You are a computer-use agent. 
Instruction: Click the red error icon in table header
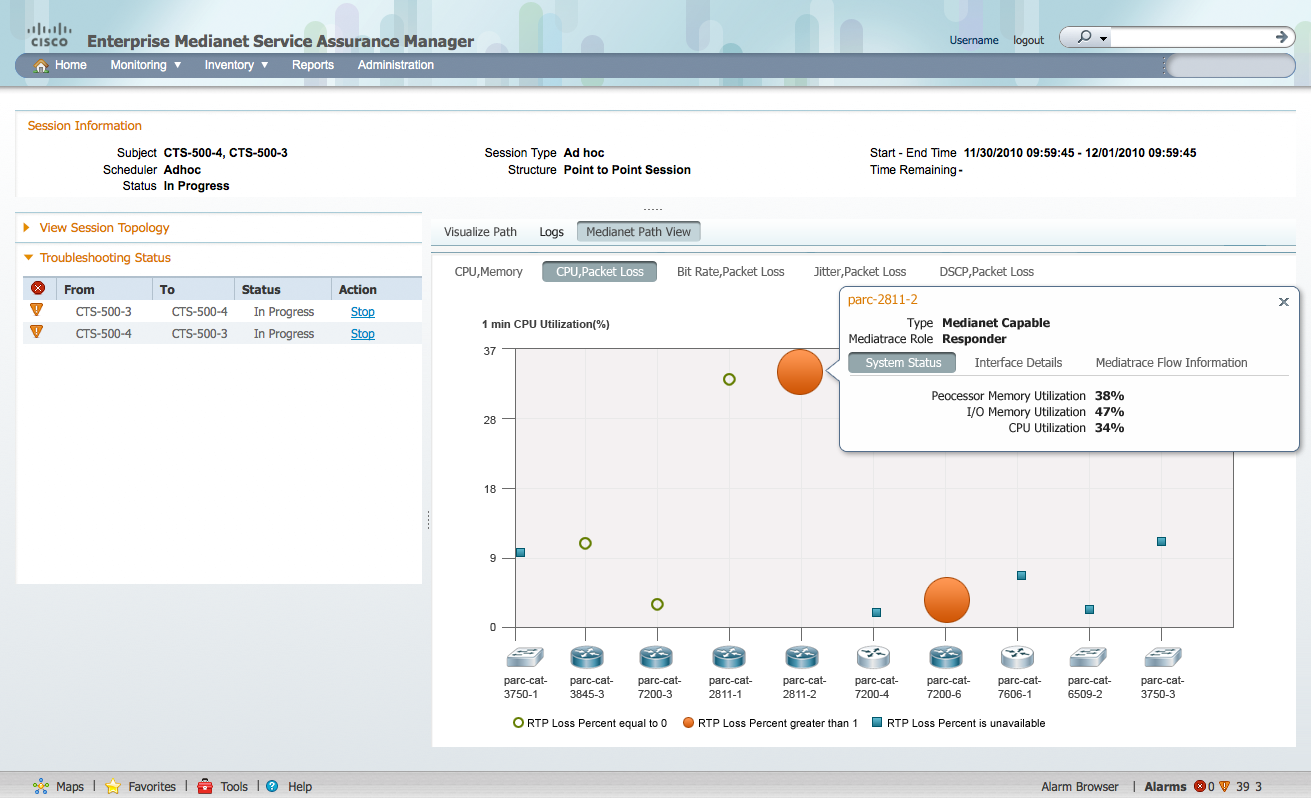coord(38,288)
